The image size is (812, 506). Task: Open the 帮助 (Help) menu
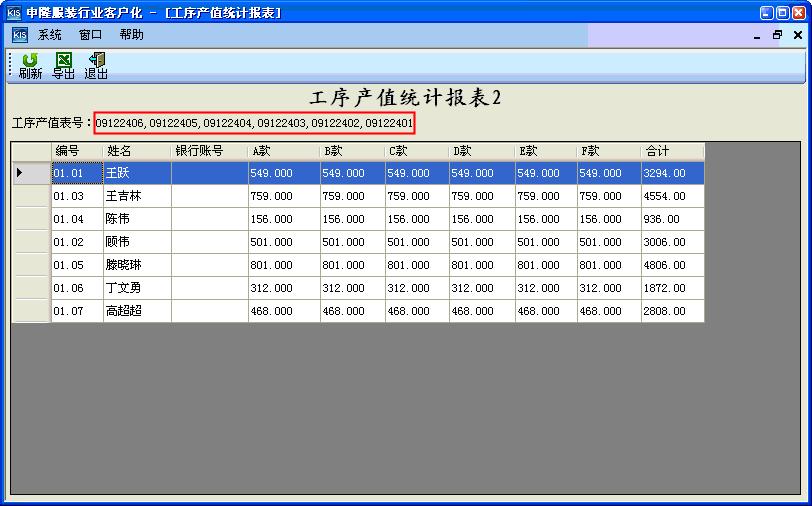[x=131, y=35]
